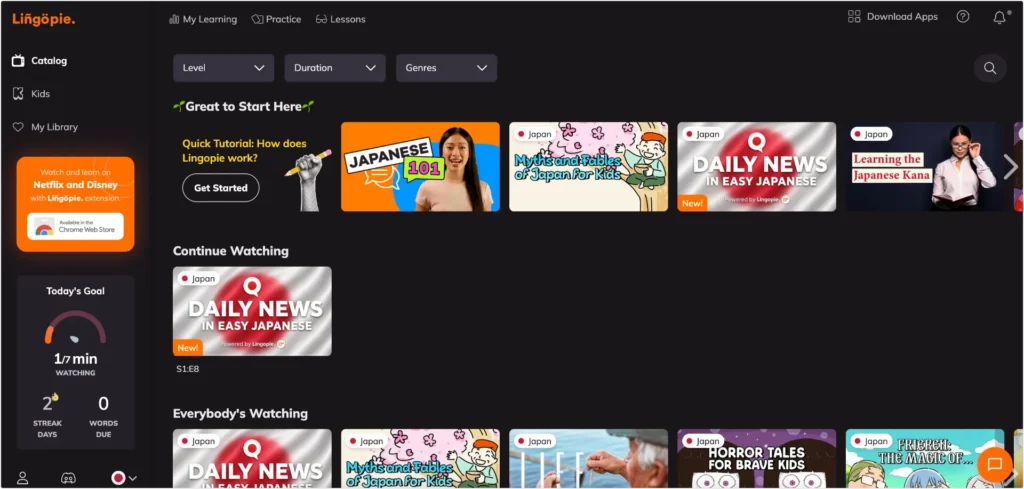Image resolution: width=1024 pixels, height=489 pixels.
Task: Open Myths and Fables in Everybody's Watching
Action: pyautogui.click(x=421, y=458)
